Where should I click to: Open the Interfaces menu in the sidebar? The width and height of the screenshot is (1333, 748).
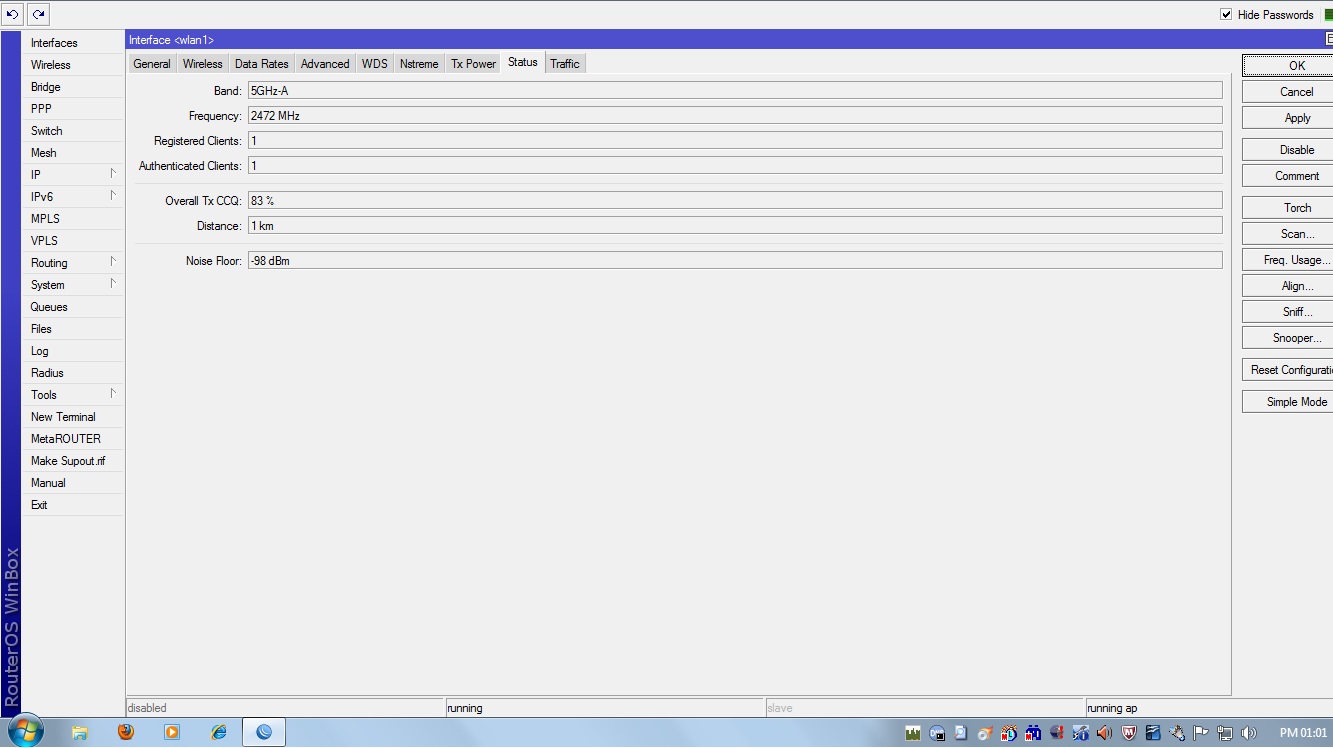coord(72,43)
